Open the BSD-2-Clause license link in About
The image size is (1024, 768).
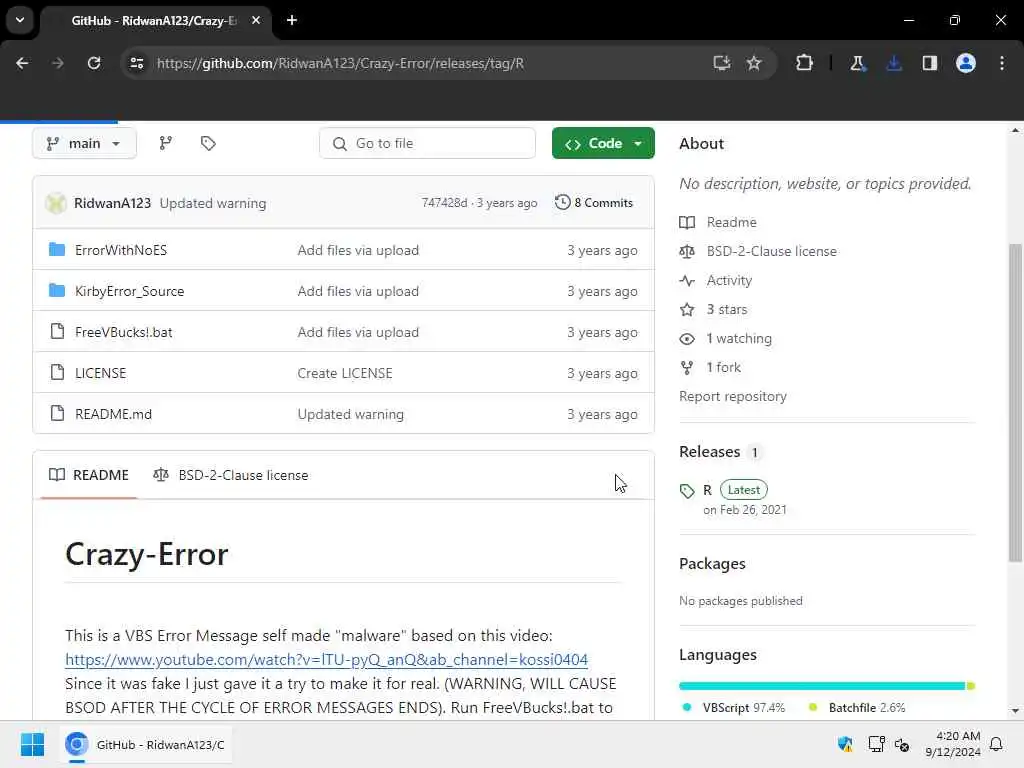771,251
